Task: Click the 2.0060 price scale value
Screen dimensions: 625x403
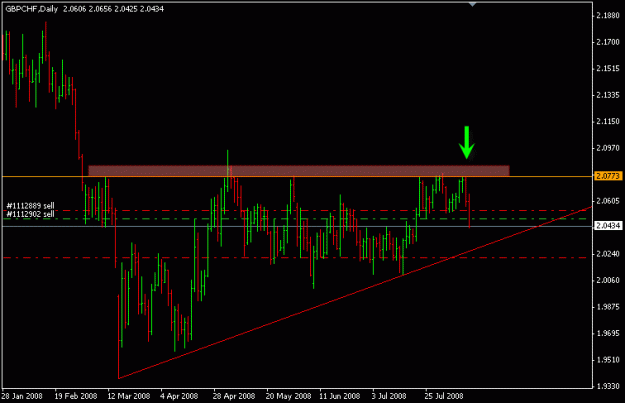Action: (x=608, y=280)
